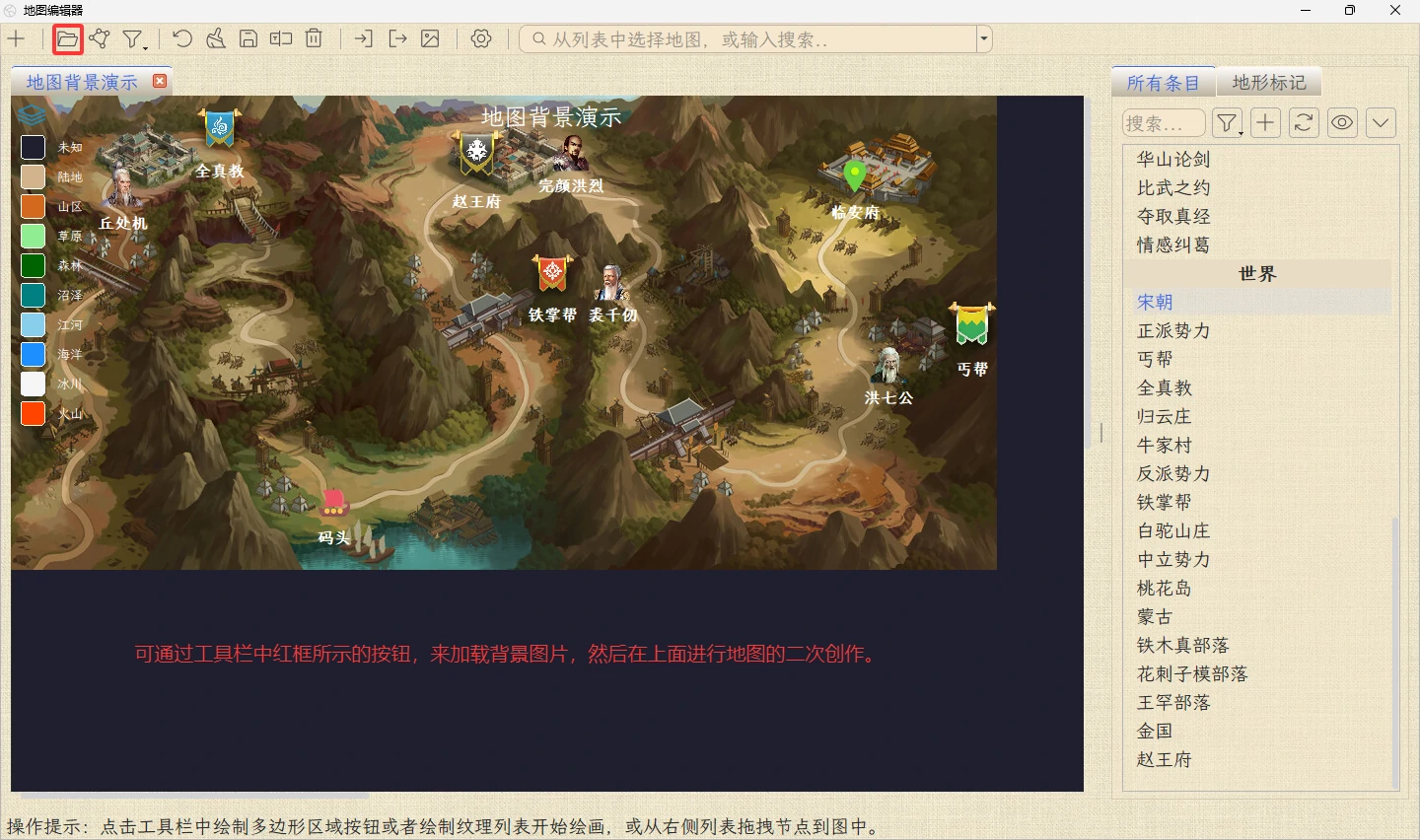Select the draw polygon region tool
The height and width of the screenshot is (840, 1420).
[x=100, y=39]
